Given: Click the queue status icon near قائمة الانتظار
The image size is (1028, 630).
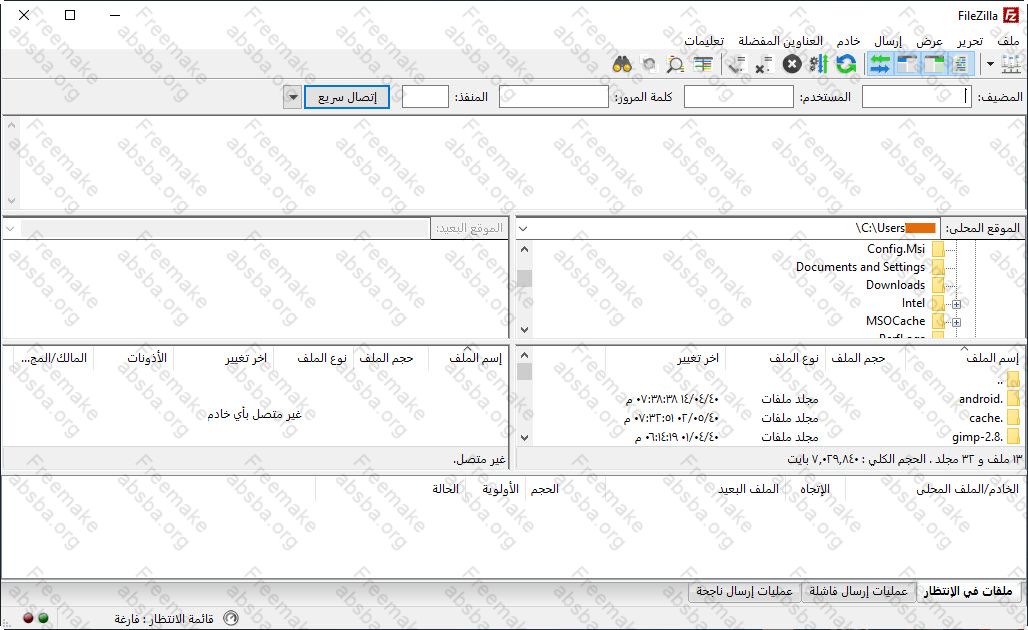Looking at the screenshot, I should pyautogui.click(x=231, y=618).
